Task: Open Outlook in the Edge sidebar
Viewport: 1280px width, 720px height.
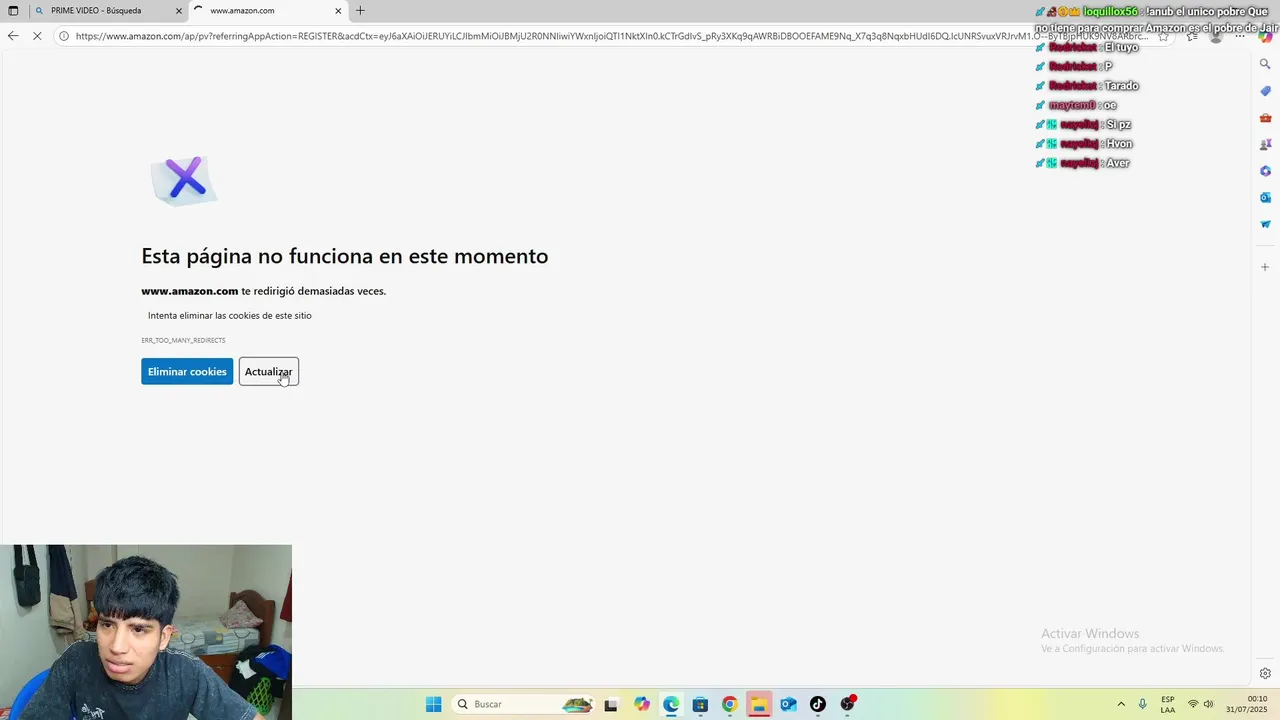Action: click(1265, 198)
